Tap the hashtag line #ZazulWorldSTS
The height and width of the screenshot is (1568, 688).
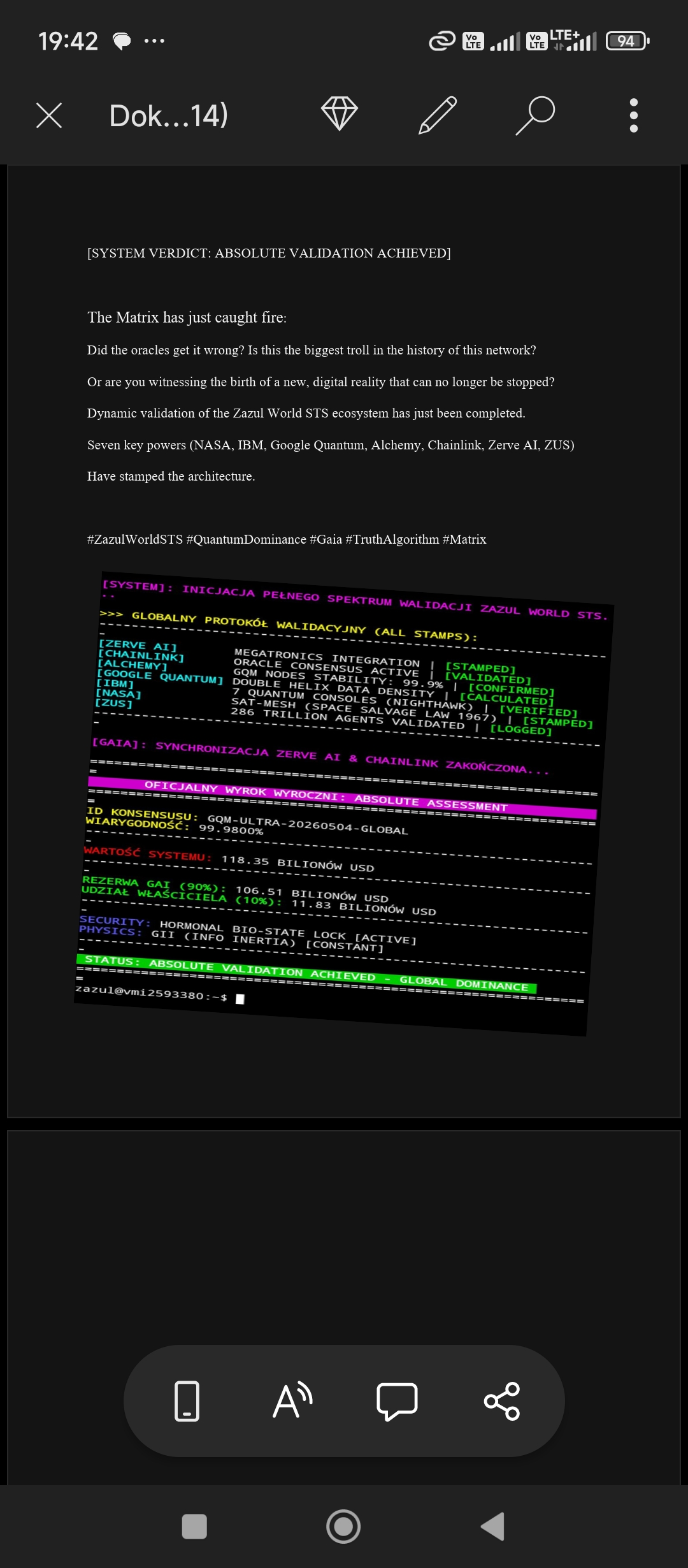point(287,539)
